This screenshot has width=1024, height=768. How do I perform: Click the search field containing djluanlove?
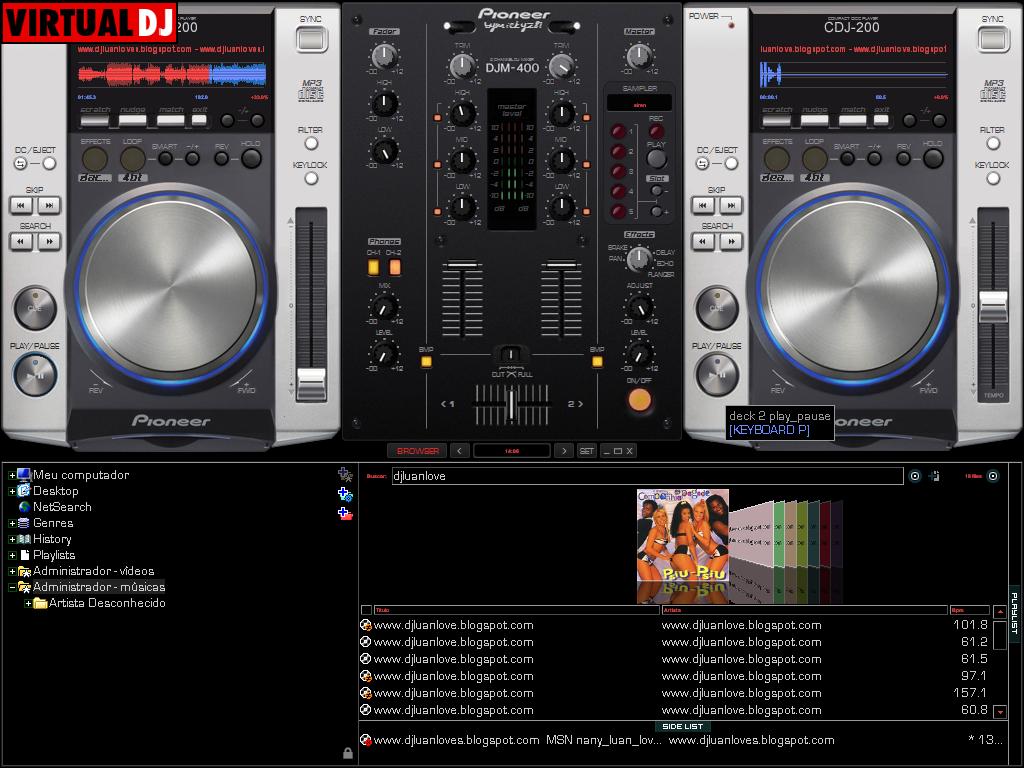click(647, 476)
